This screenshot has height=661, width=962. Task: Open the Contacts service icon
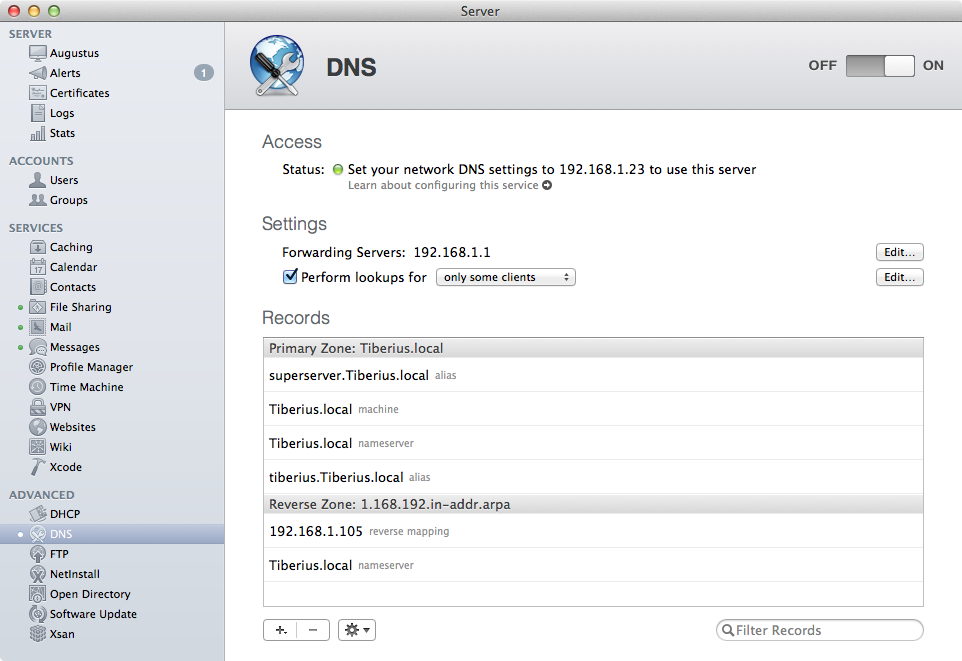click(x=37, y=287)
